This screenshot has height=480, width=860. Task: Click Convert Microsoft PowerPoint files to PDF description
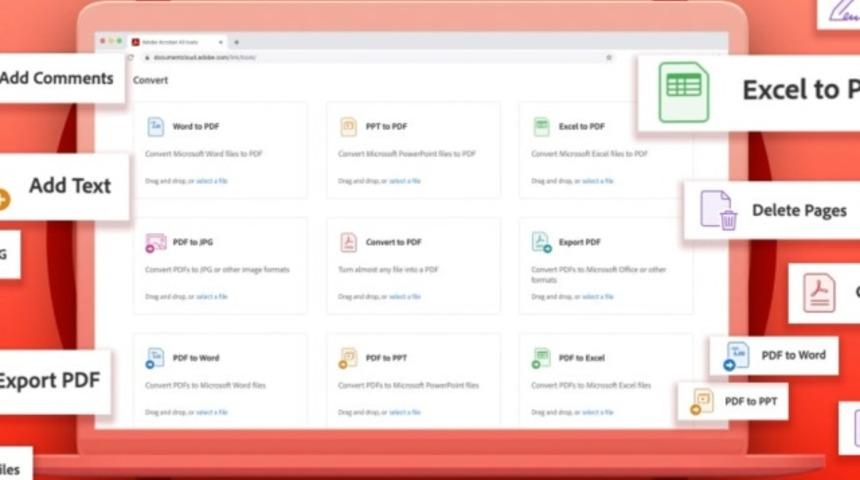tap(407, 154)
